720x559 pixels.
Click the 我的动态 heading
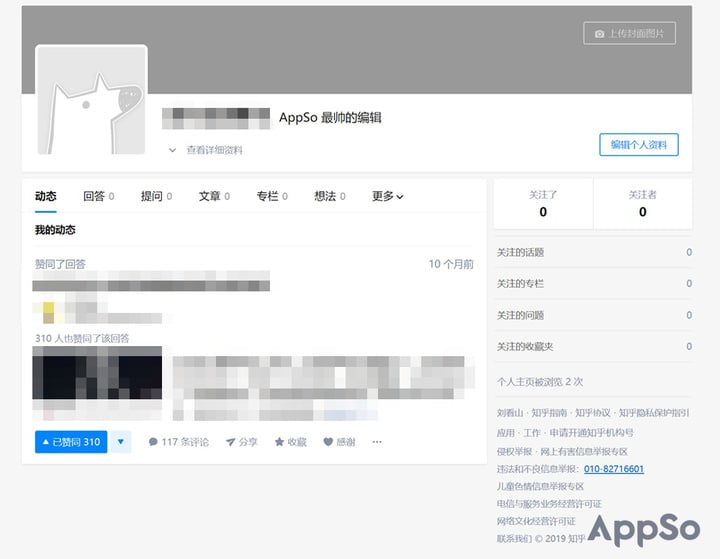point(55,230)
